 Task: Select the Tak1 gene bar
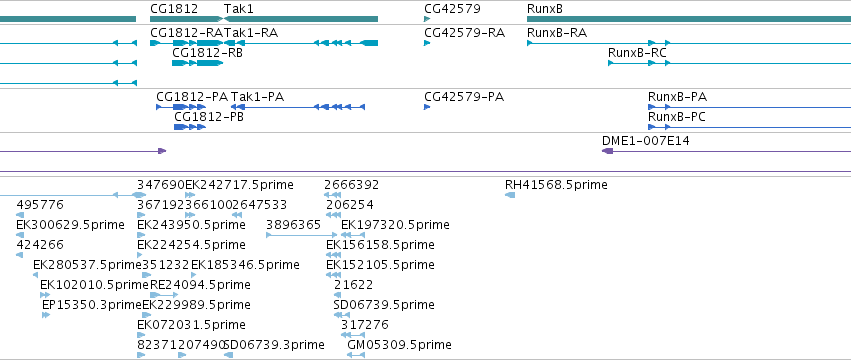click(x=301, y=19)
